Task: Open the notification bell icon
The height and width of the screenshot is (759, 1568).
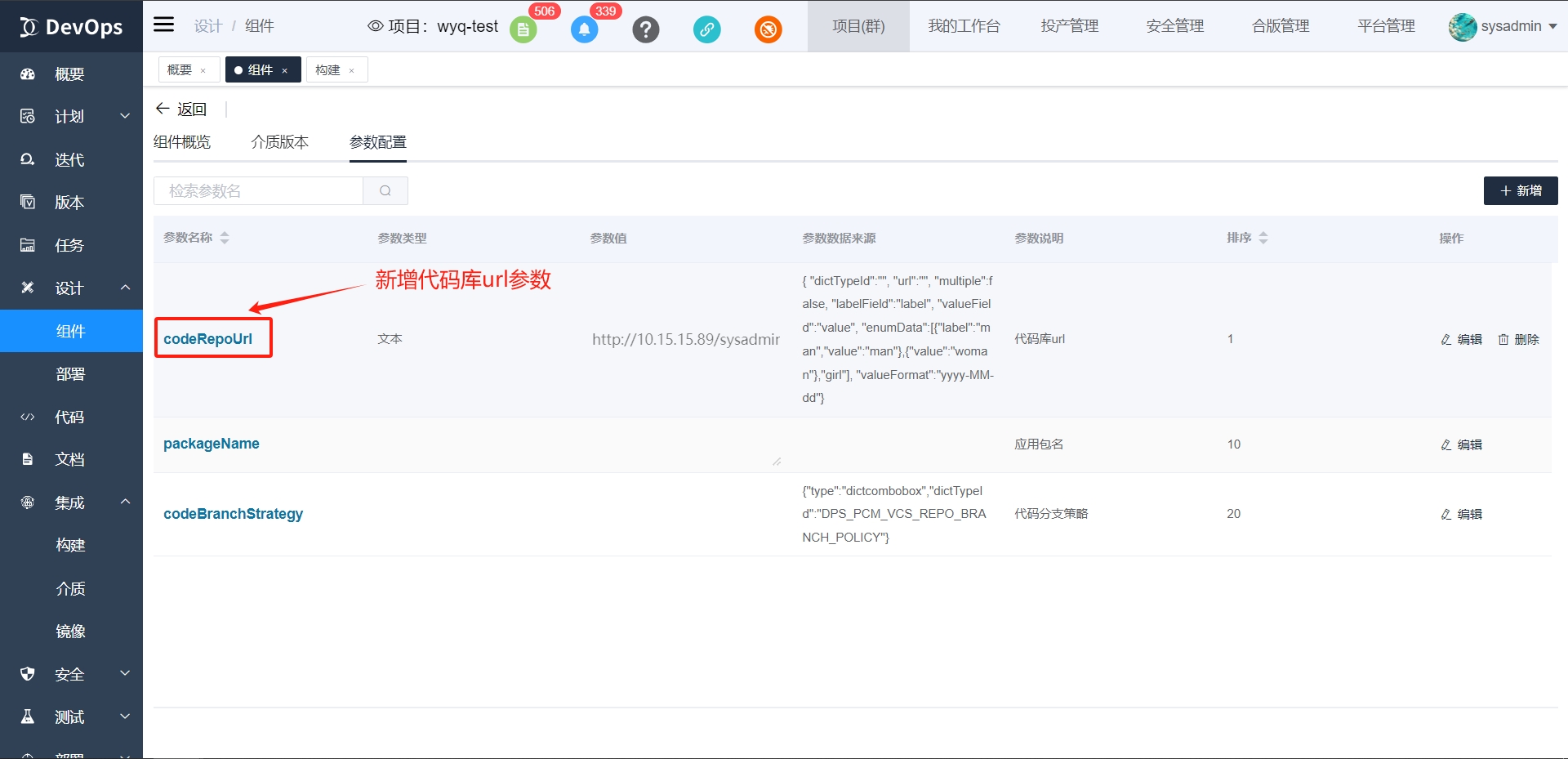Action: point(584,30)
